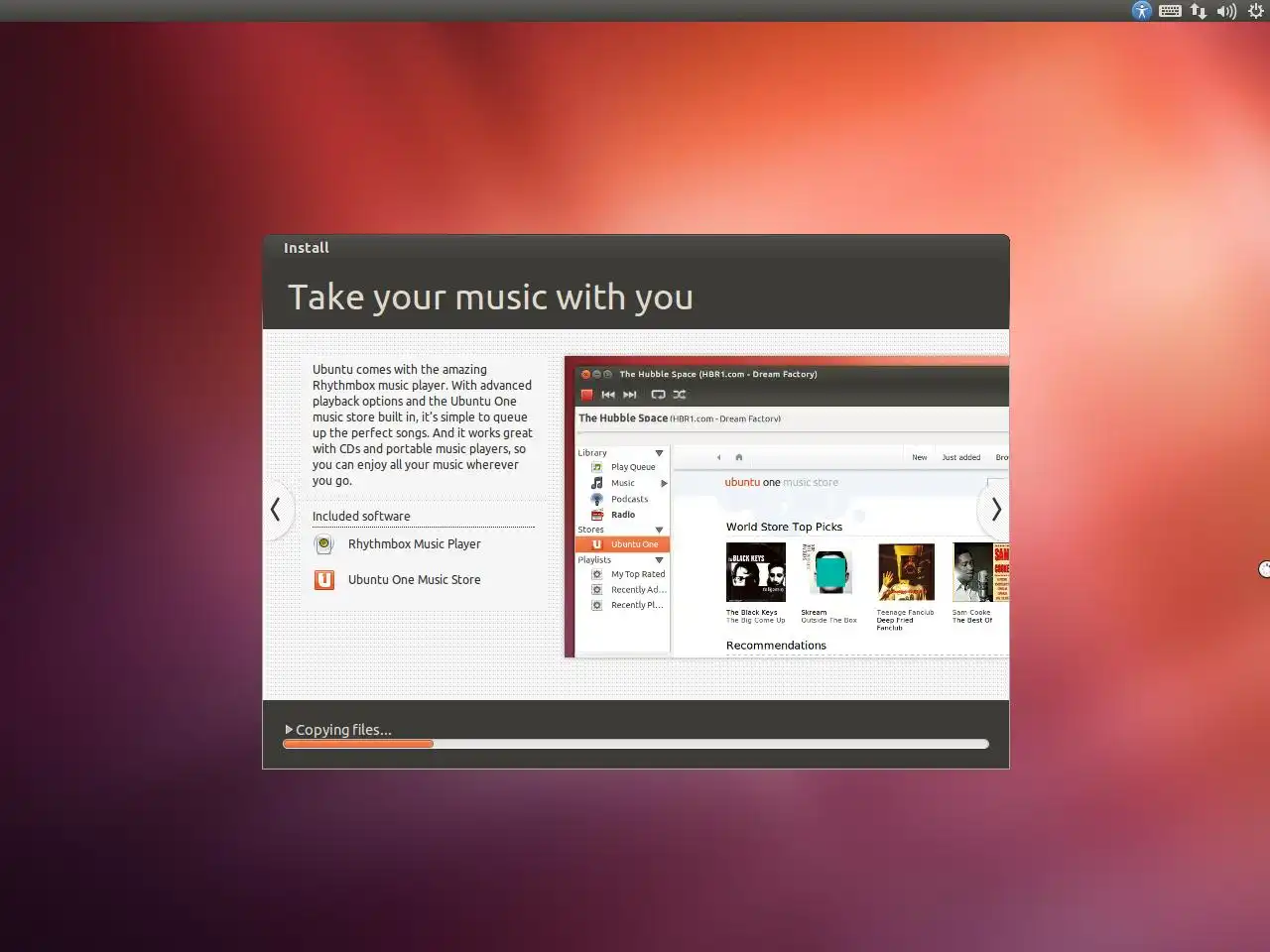Click back arrow in music store browser
This screenshot has width=1270, height=952.
pos(718,457)
